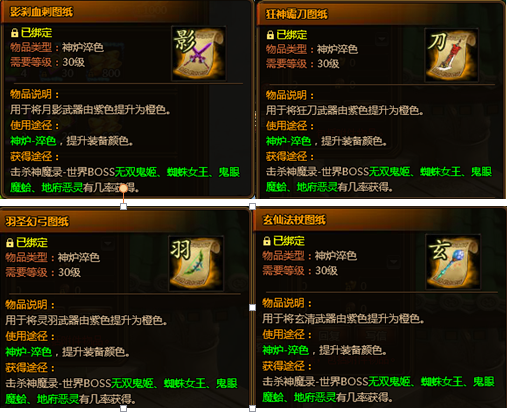Open 神炉-淬色 link in 羽圣幻弓图纸 panel

29,352
